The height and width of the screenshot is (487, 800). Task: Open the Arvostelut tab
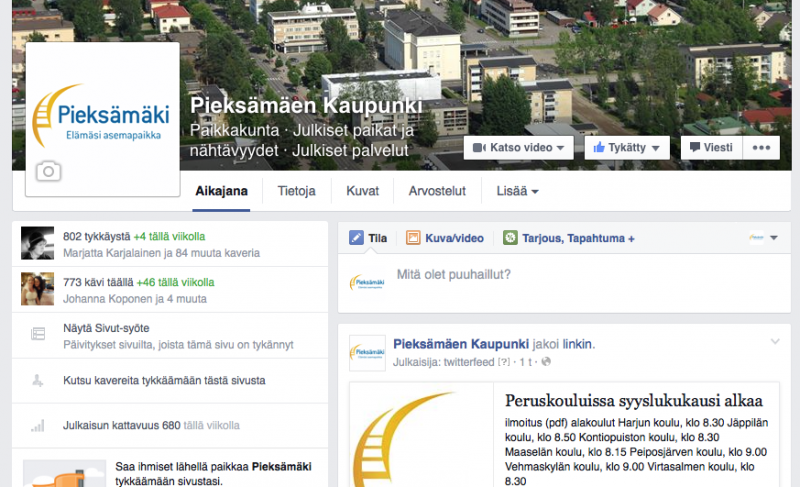(437, 191)
